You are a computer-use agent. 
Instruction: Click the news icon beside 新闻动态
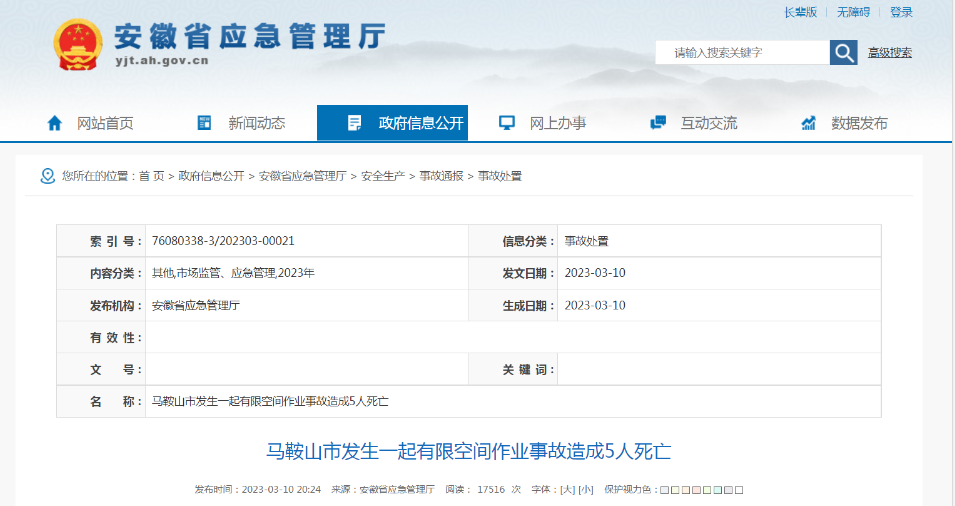pos(205,122)
